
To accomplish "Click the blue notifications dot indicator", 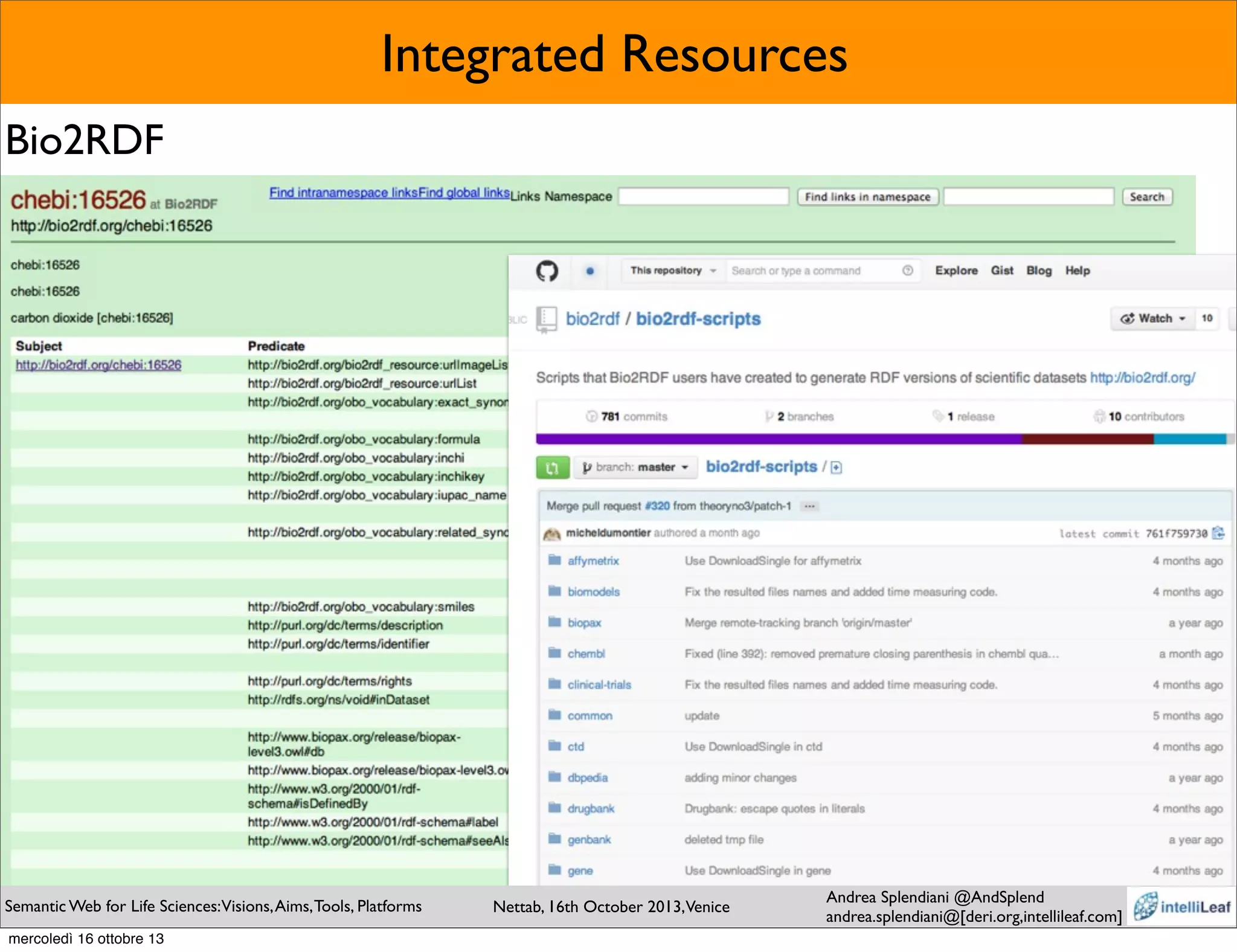I will click(x=590, y=271).
